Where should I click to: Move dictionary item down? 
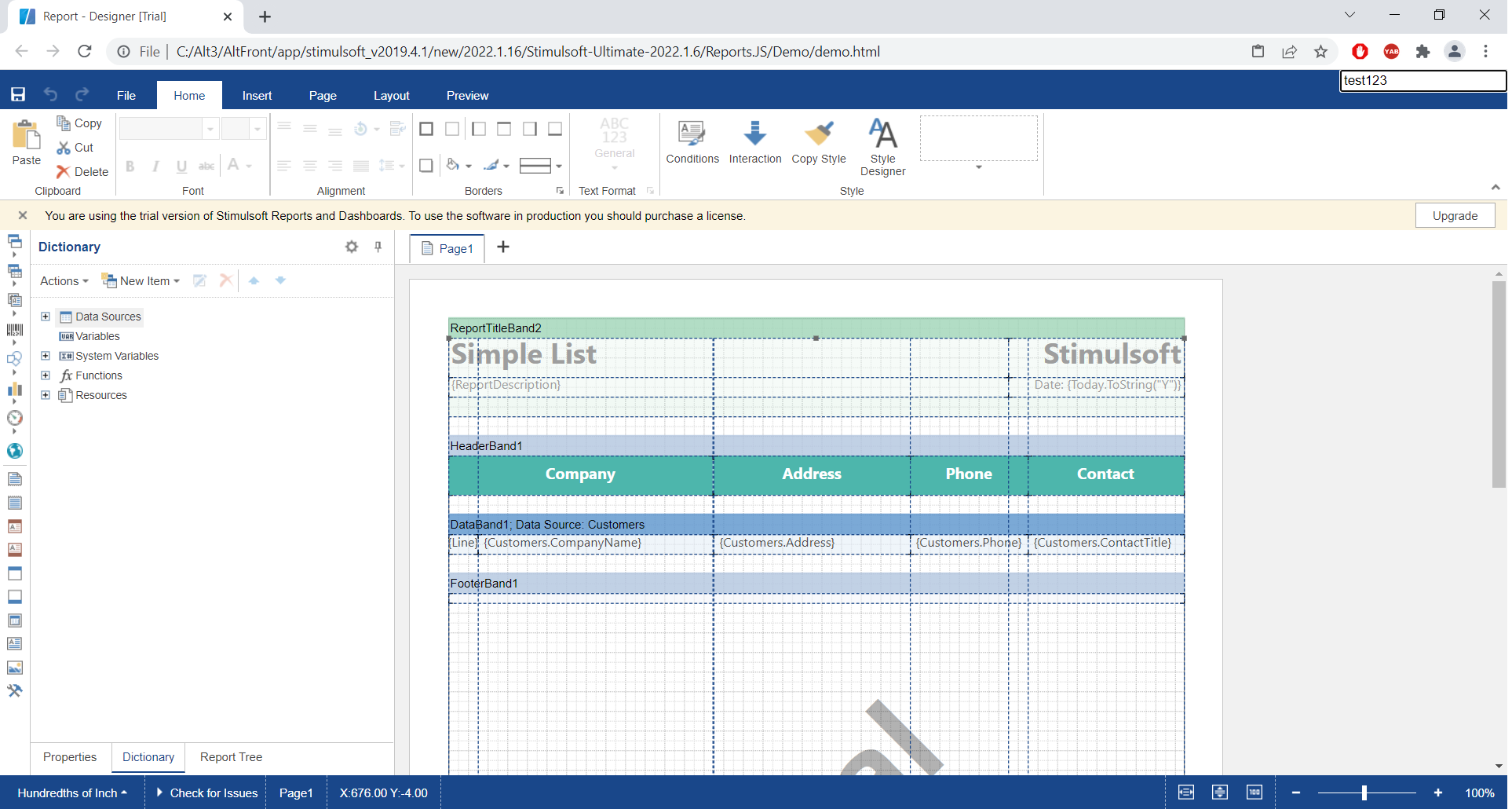point(280,280)
